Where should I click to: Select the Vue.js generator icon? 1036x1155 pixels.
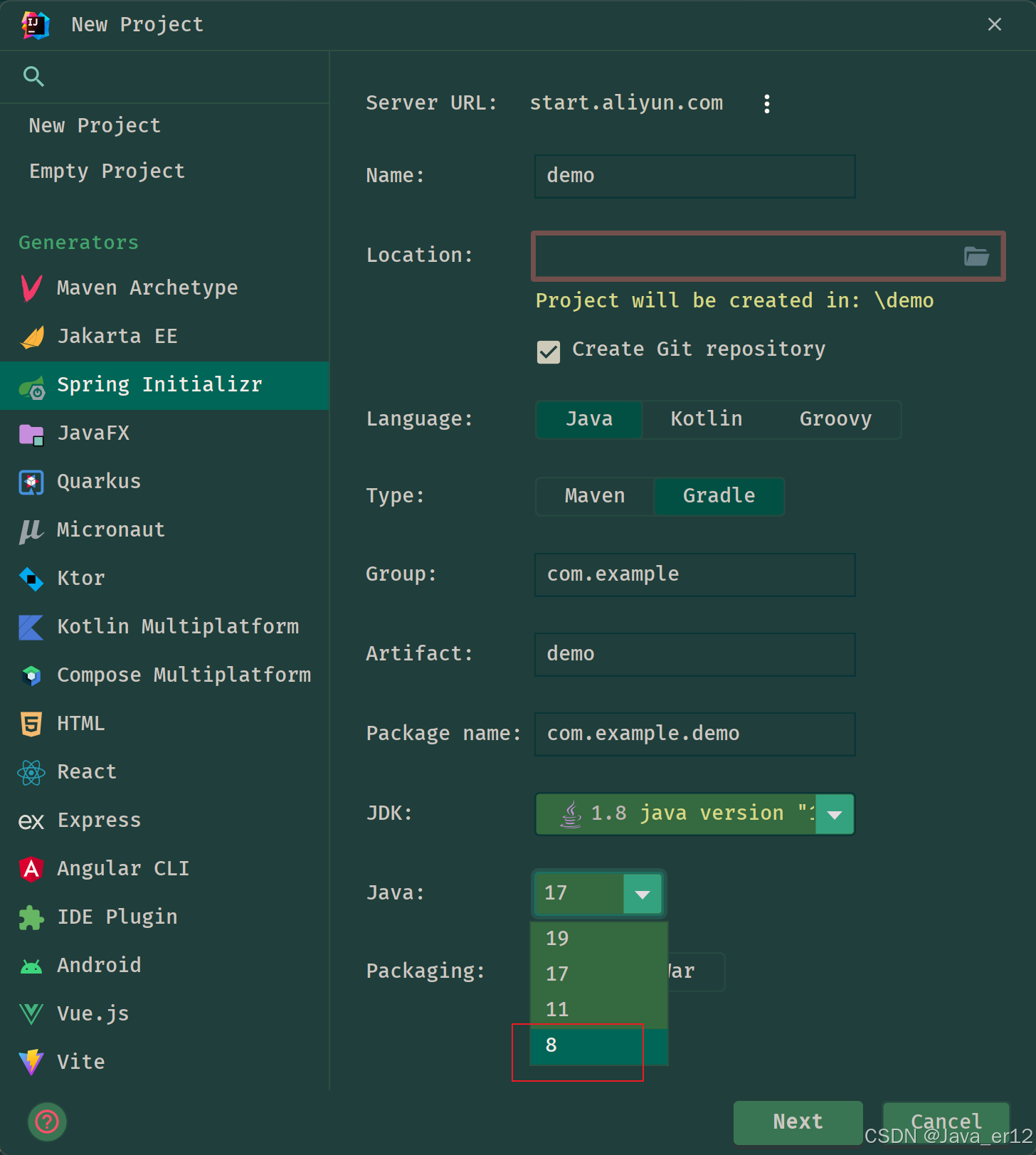31,1014
